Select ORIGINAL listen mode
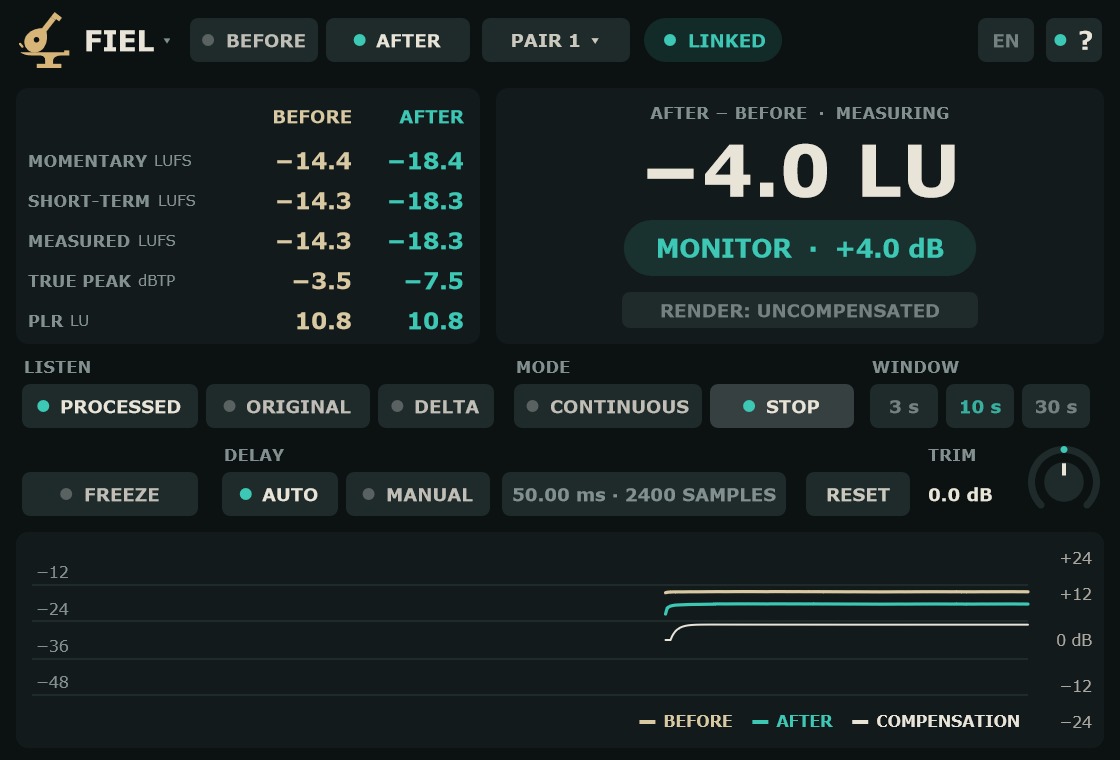Viewport: 1120px width, 760px height. [288, 406]
